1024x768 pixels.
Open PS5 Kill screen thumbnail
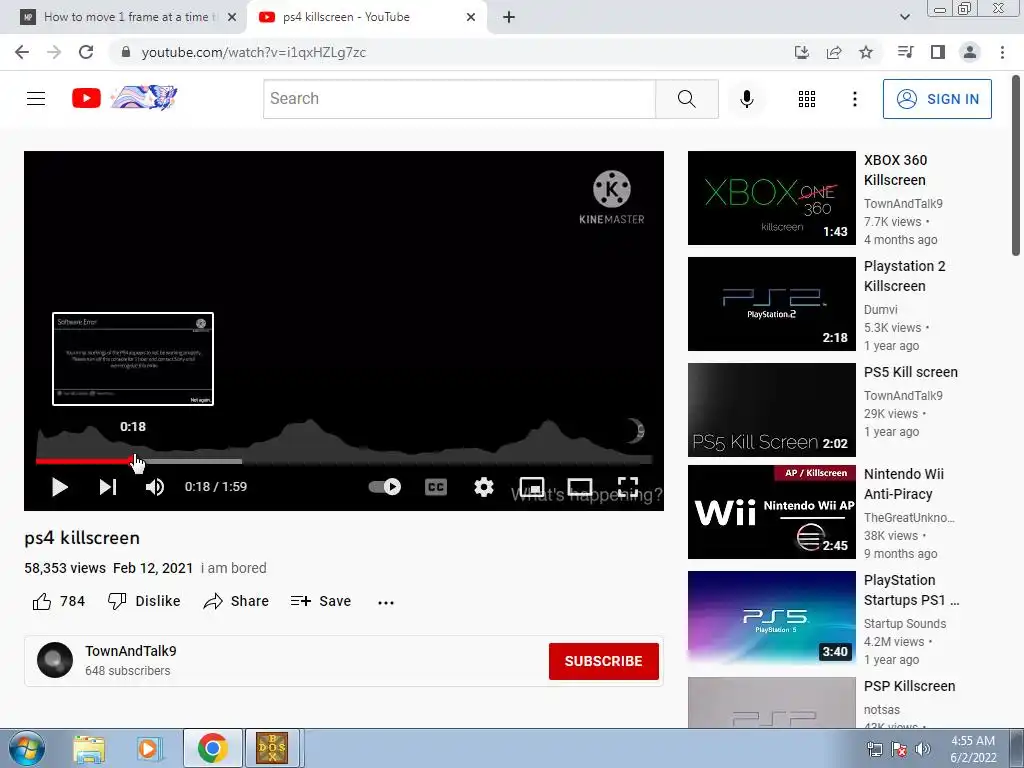tap(771, 409)
